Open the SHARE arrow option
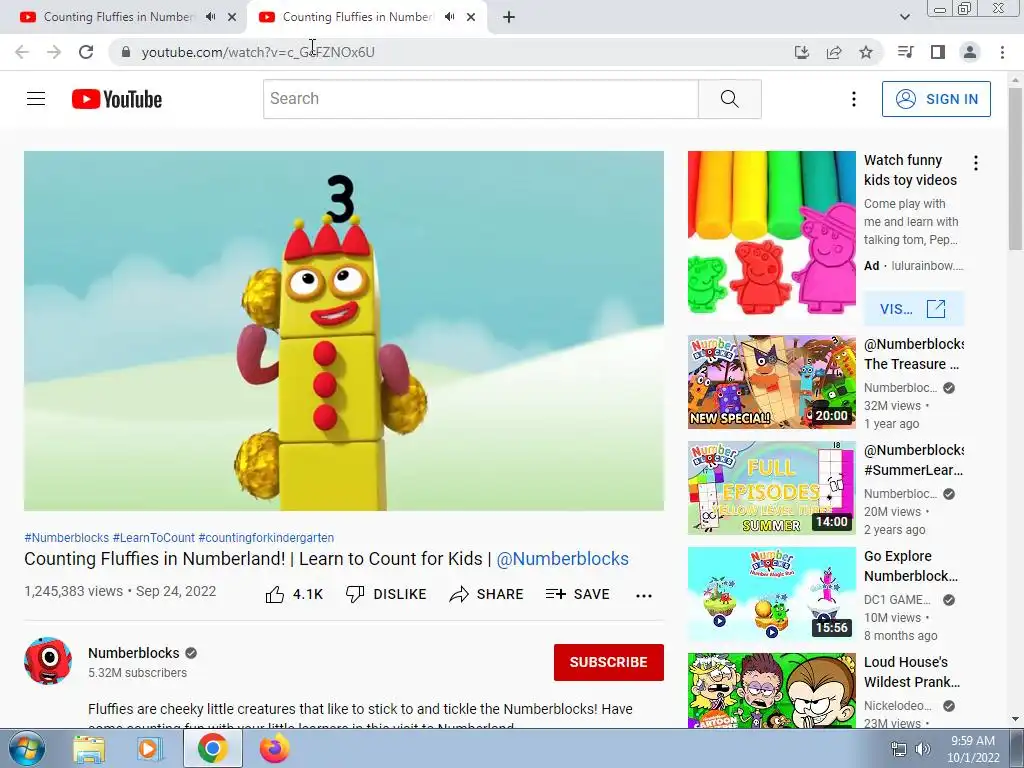The height and width of the screenshot is (768, 1024). coord(487,594)
